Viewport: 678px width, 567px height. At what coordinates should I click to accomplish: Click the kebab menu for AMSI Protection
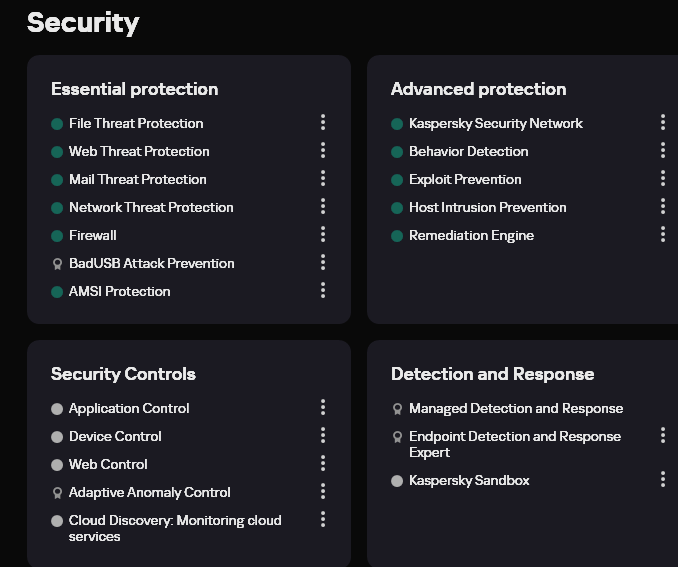coord(322,290)
